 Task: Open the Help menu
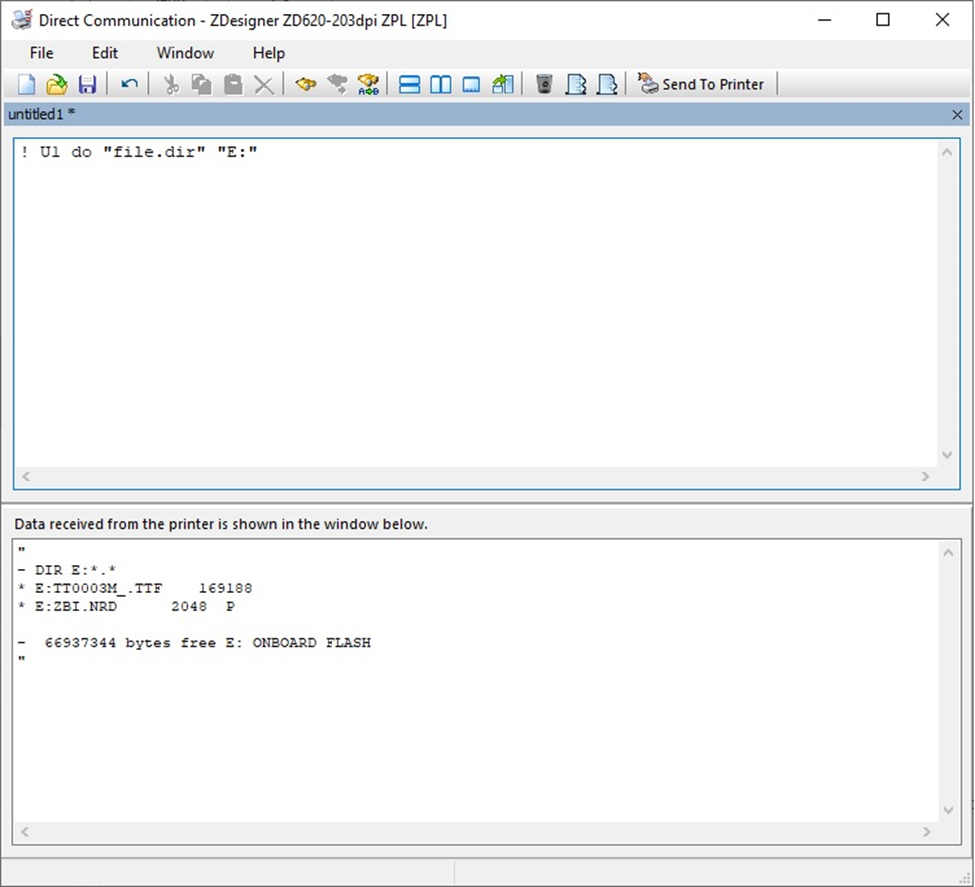[268, 53]
